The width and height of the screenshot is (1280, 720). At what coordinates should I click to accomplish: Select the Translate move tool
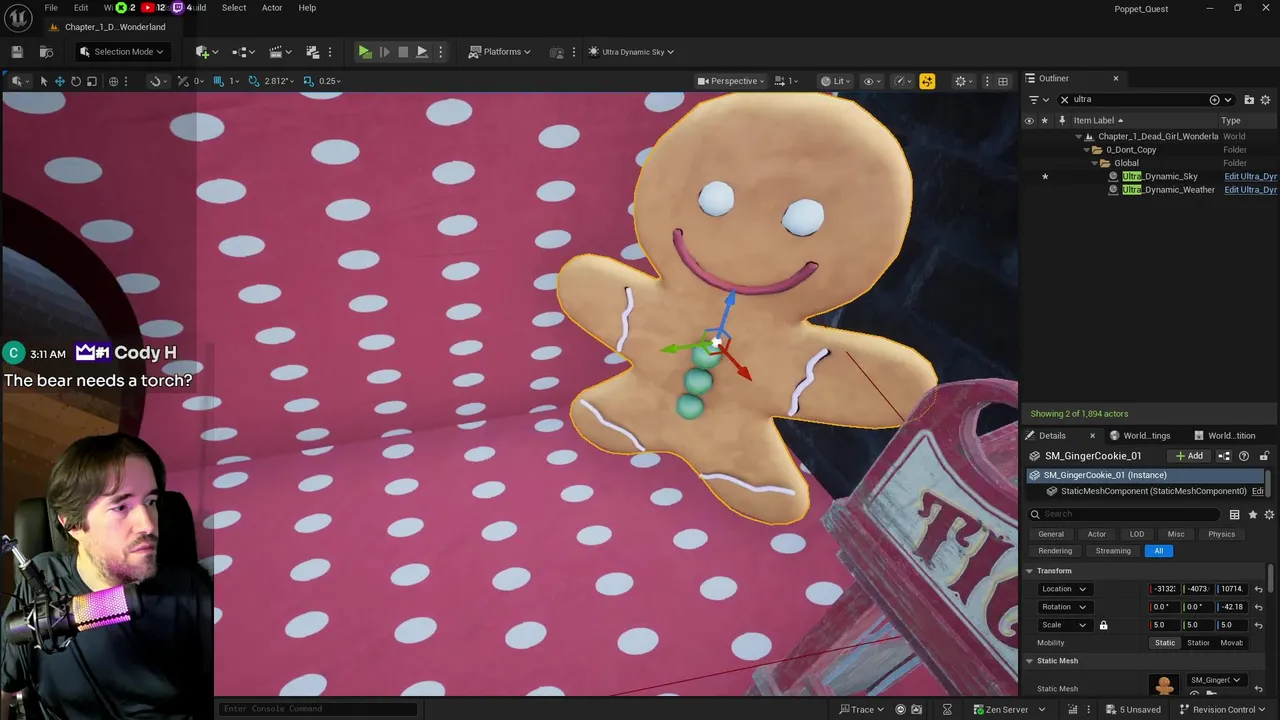(x=59, y=81)
